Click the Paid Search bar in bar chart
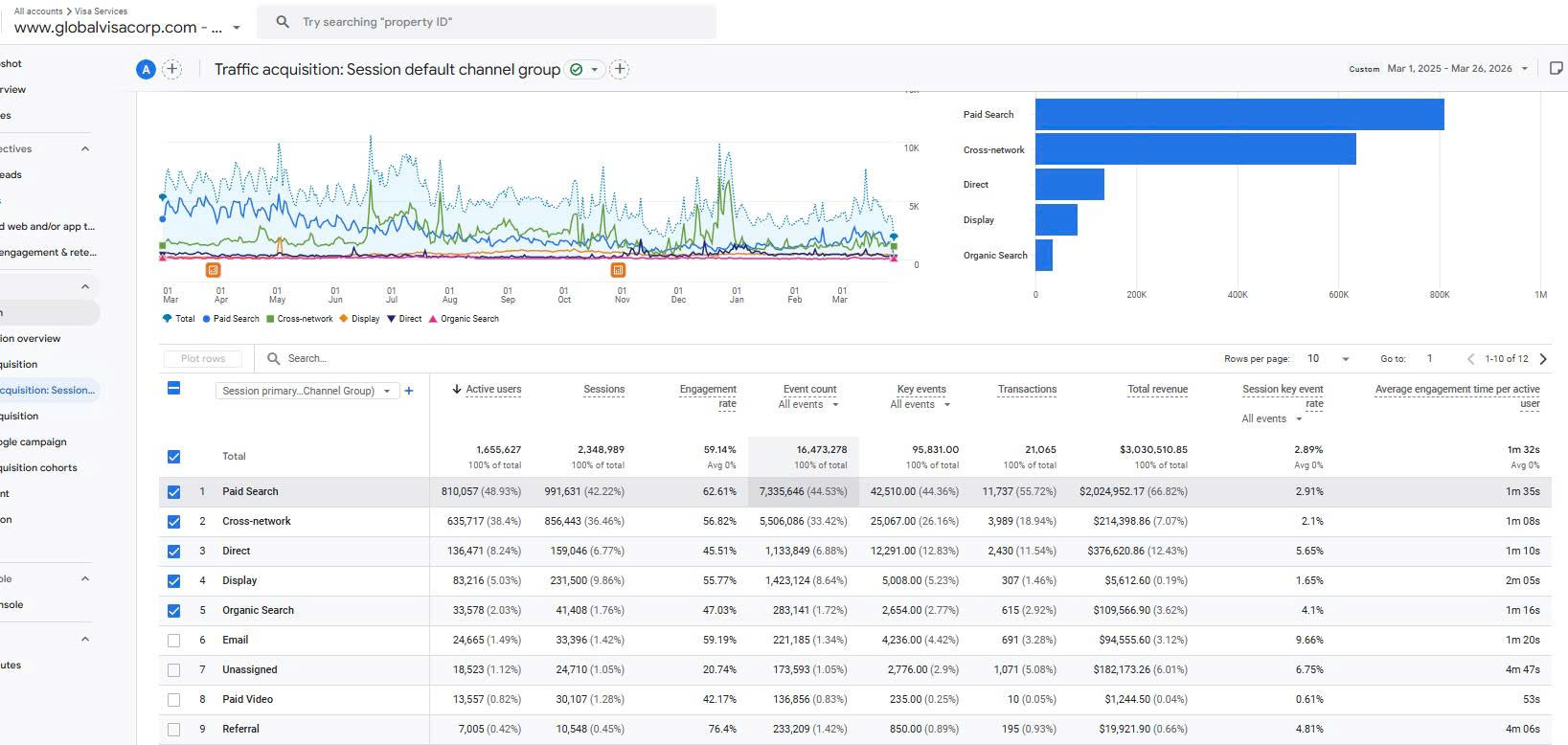 pyautogui.click(x=1238, y=115)
